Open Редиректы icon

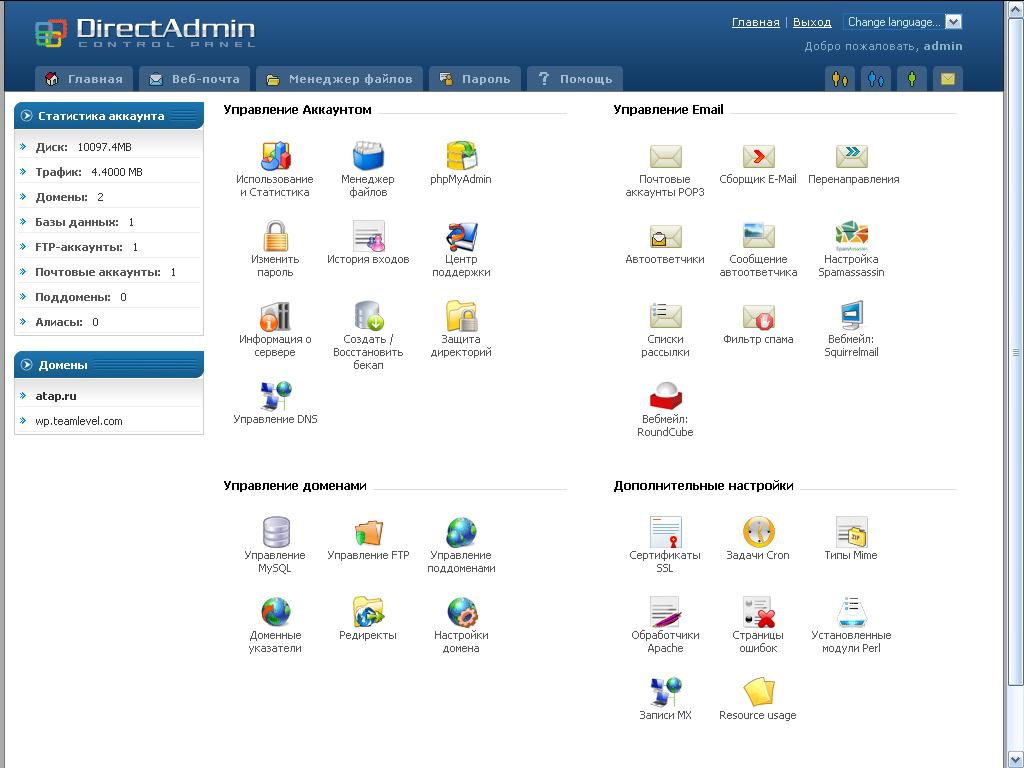(368, 612)
